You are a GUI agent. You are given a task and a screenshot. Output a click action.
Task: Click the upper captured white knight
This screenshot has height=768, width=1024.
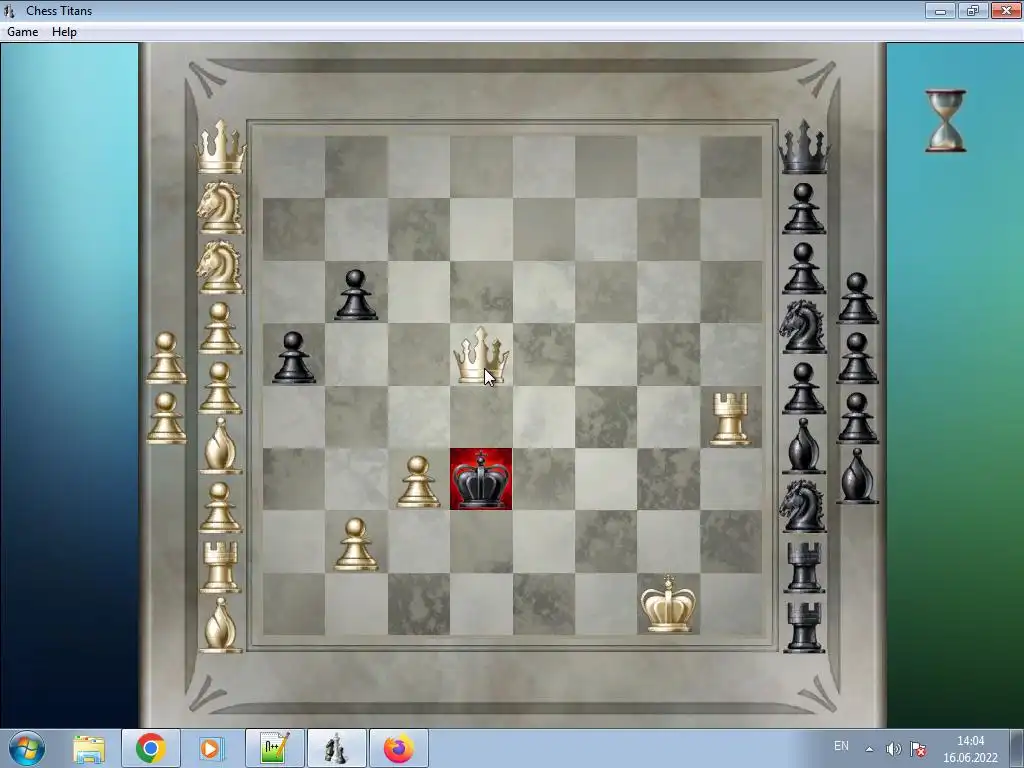coord(221,207)
